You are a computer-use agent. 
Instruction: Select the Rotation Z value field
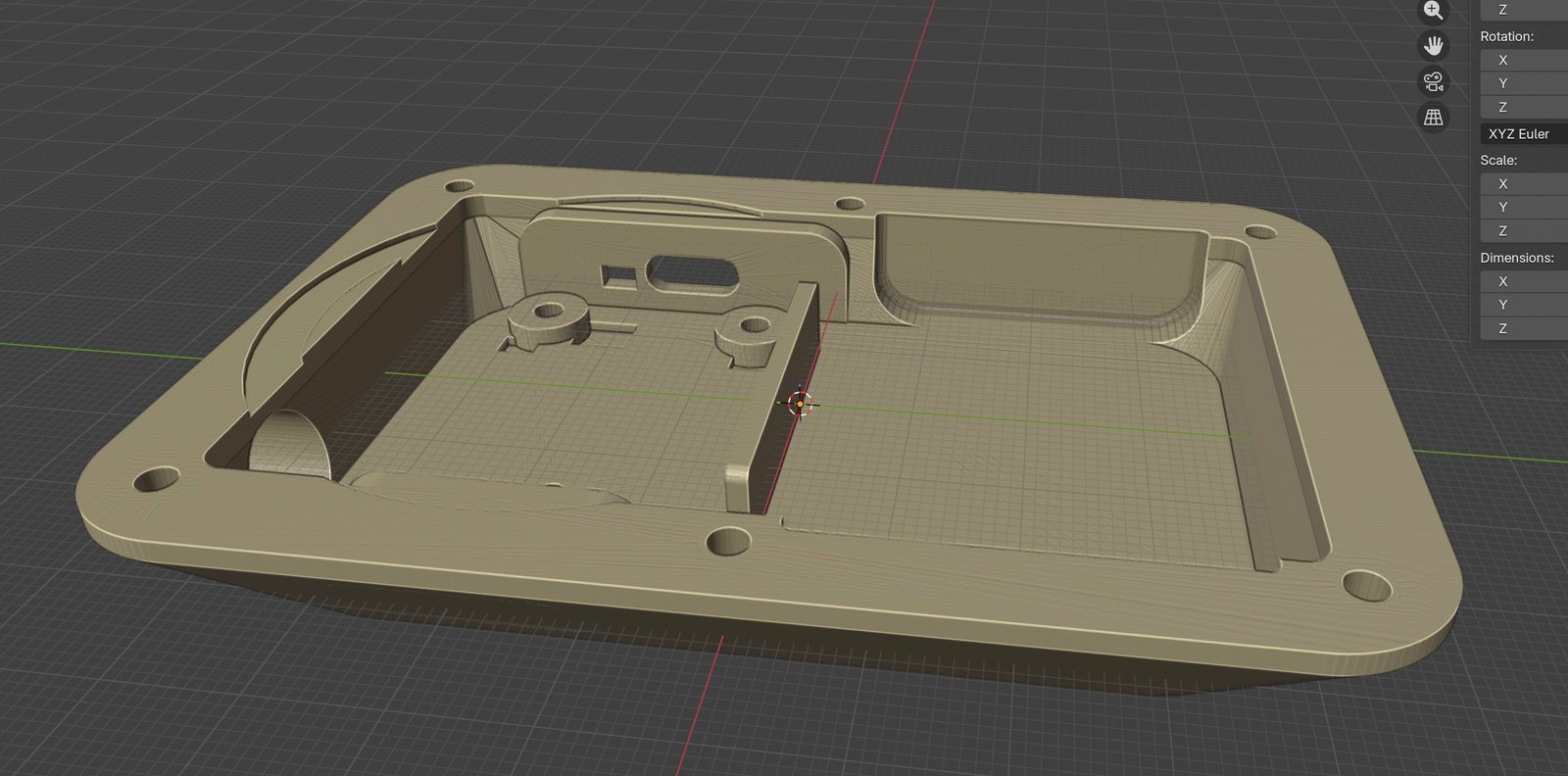point(1523,107)
